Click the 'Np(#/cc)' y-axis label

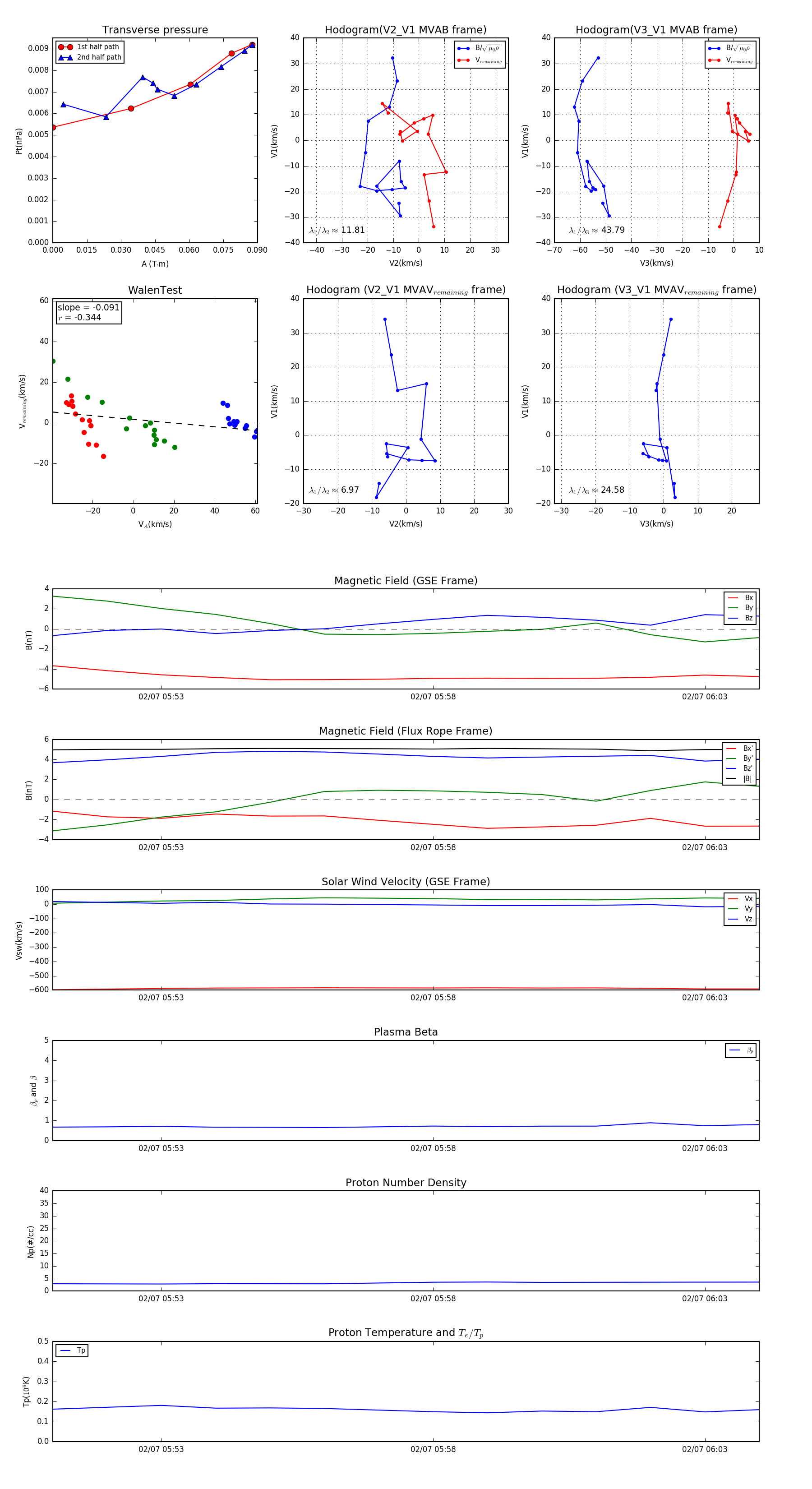[x=31, y=1241]
